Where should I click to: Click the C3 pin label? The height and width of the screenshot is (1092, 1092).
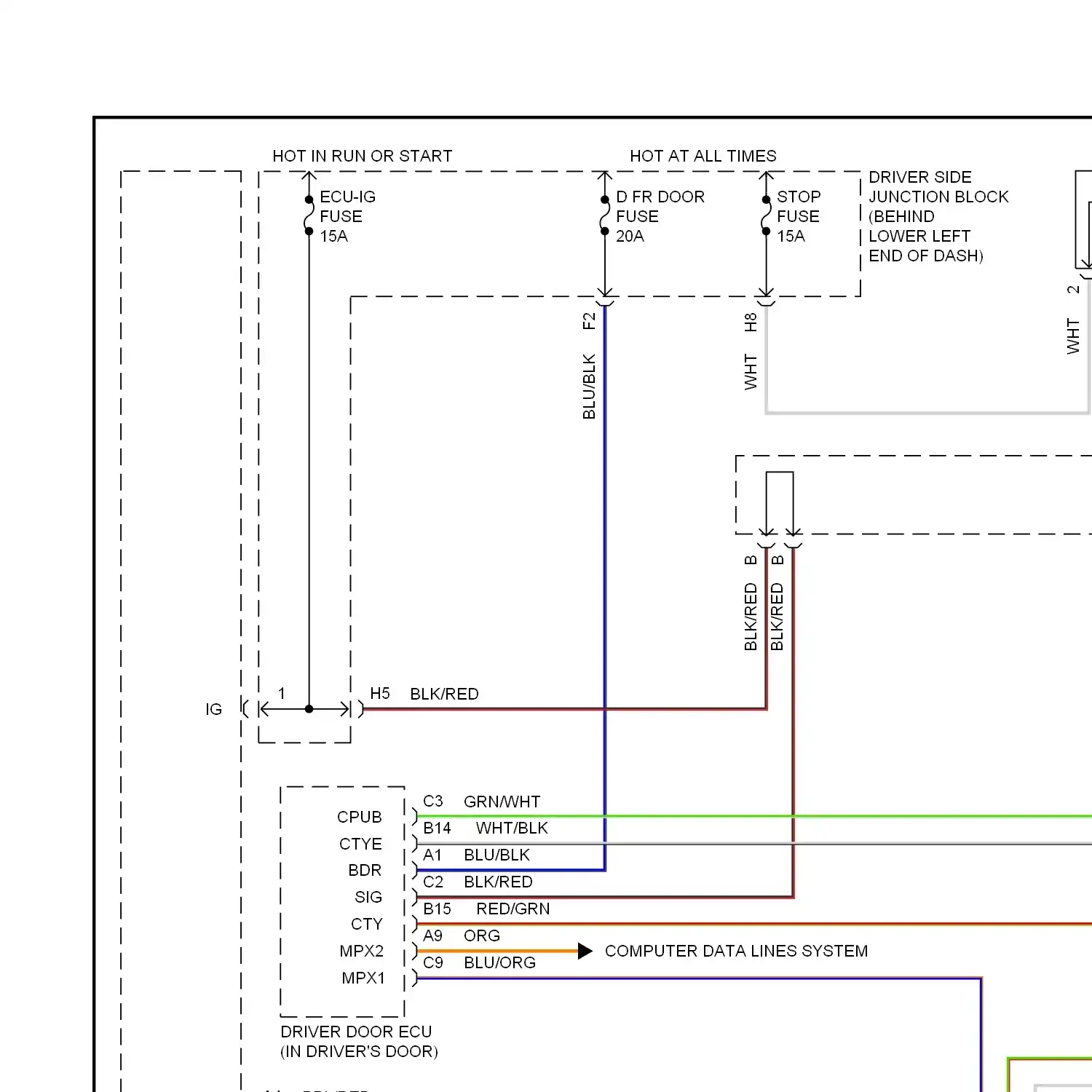pyautogui.click(x=433, y=801)
